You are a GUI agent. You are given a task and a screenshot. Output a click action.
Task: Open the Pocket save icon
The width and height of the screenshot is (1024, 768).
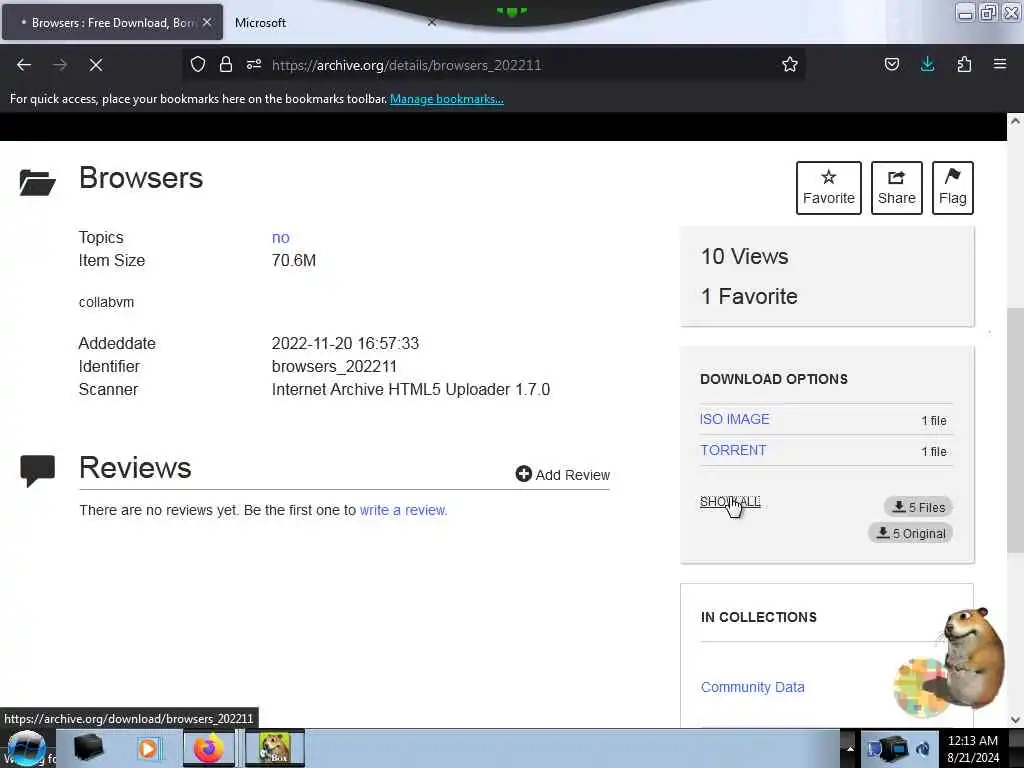(891, 64)
